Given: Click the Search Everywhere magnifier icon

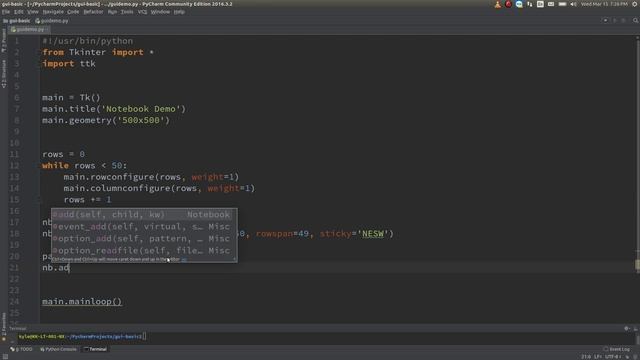Looking at the screenshot, I should (636, 20).
